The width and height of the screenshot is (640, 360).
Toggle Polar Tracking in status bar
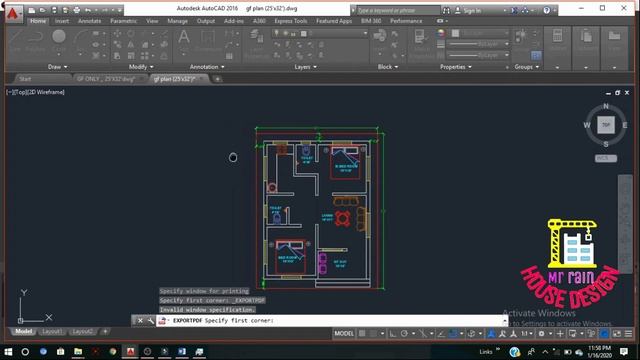404,334
